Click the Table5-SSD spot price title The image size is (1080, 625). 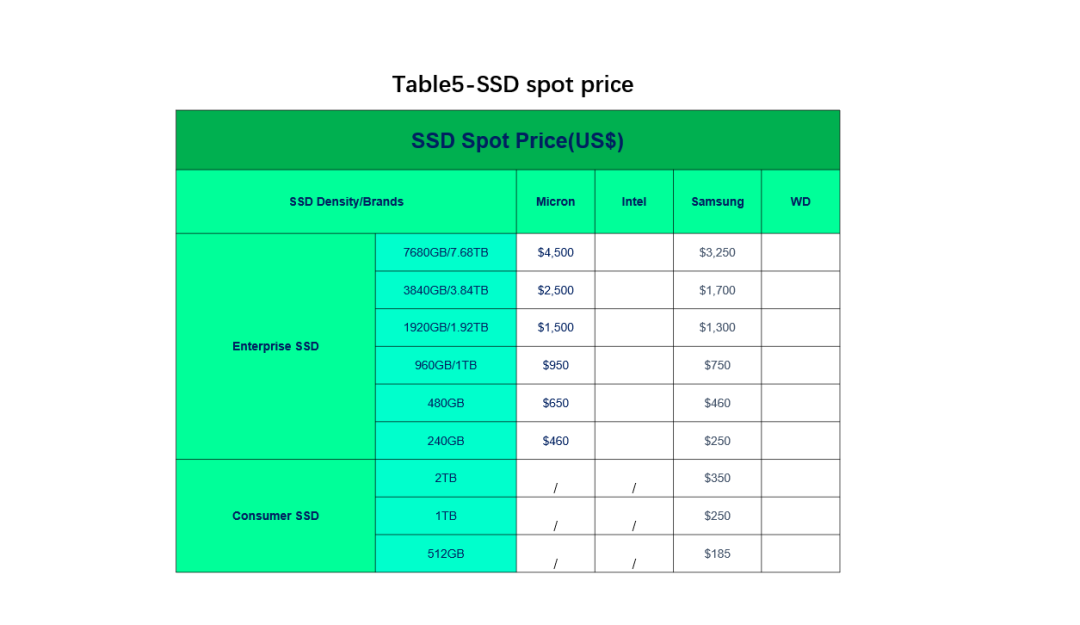pos(512,84)
